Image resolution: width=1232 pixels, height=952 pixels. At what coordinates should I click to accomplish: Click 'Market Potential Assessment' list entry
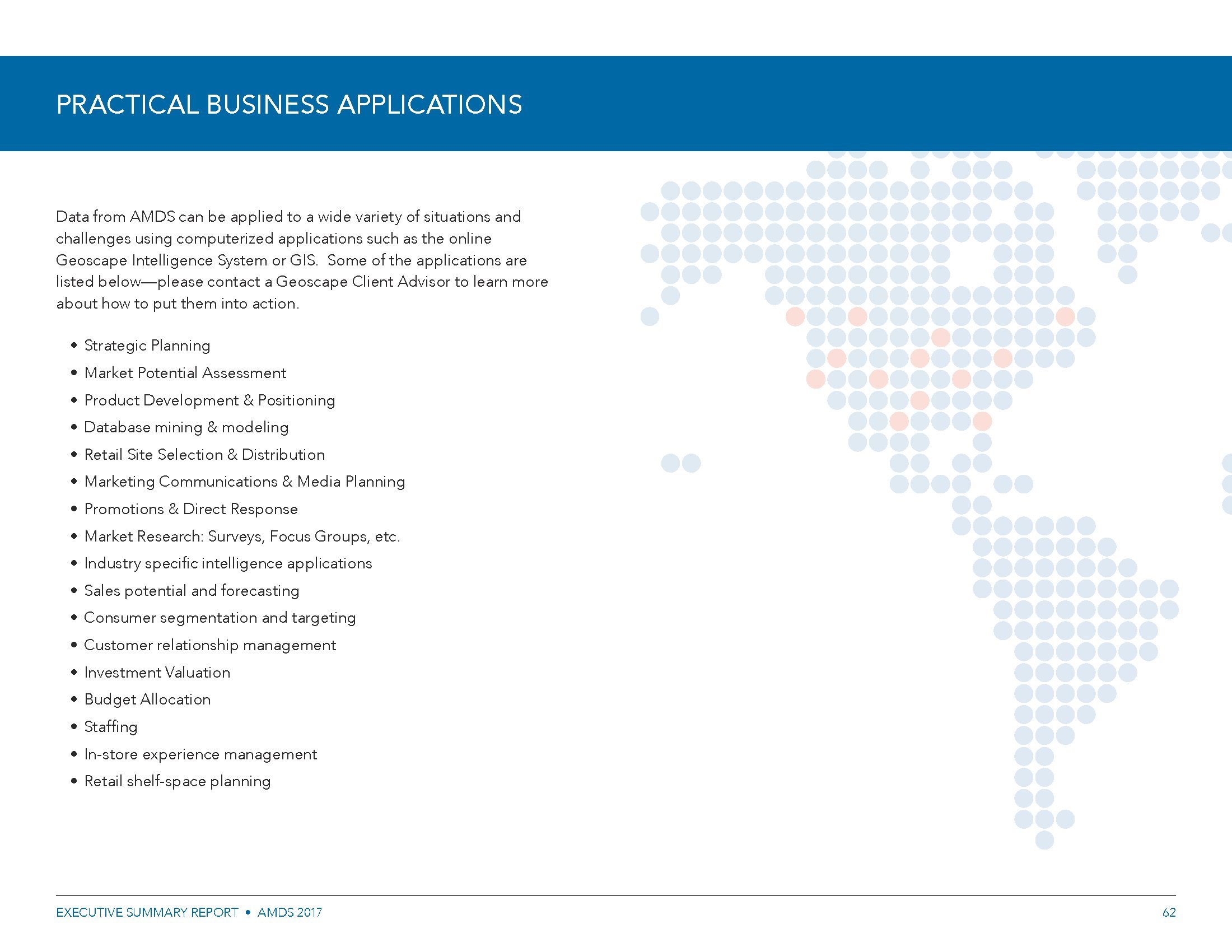(x=185, y=373)
